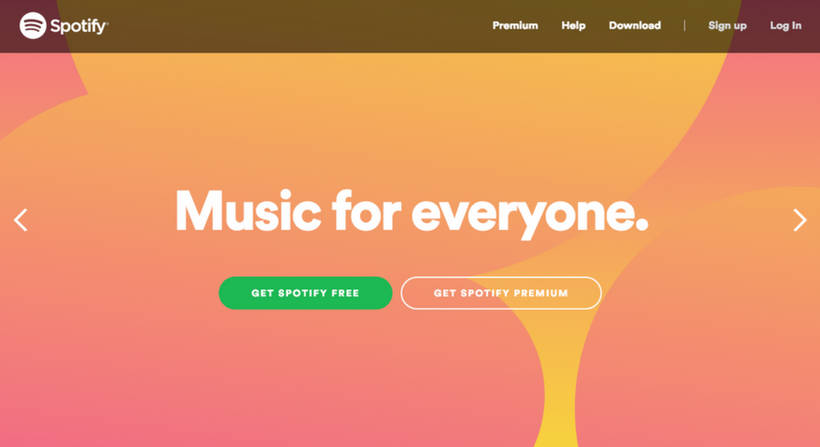Image resolution: width=820 pixels, height=447 pixels.
Task: Click the word "Music" in the headline
Action: coord(248,210)
